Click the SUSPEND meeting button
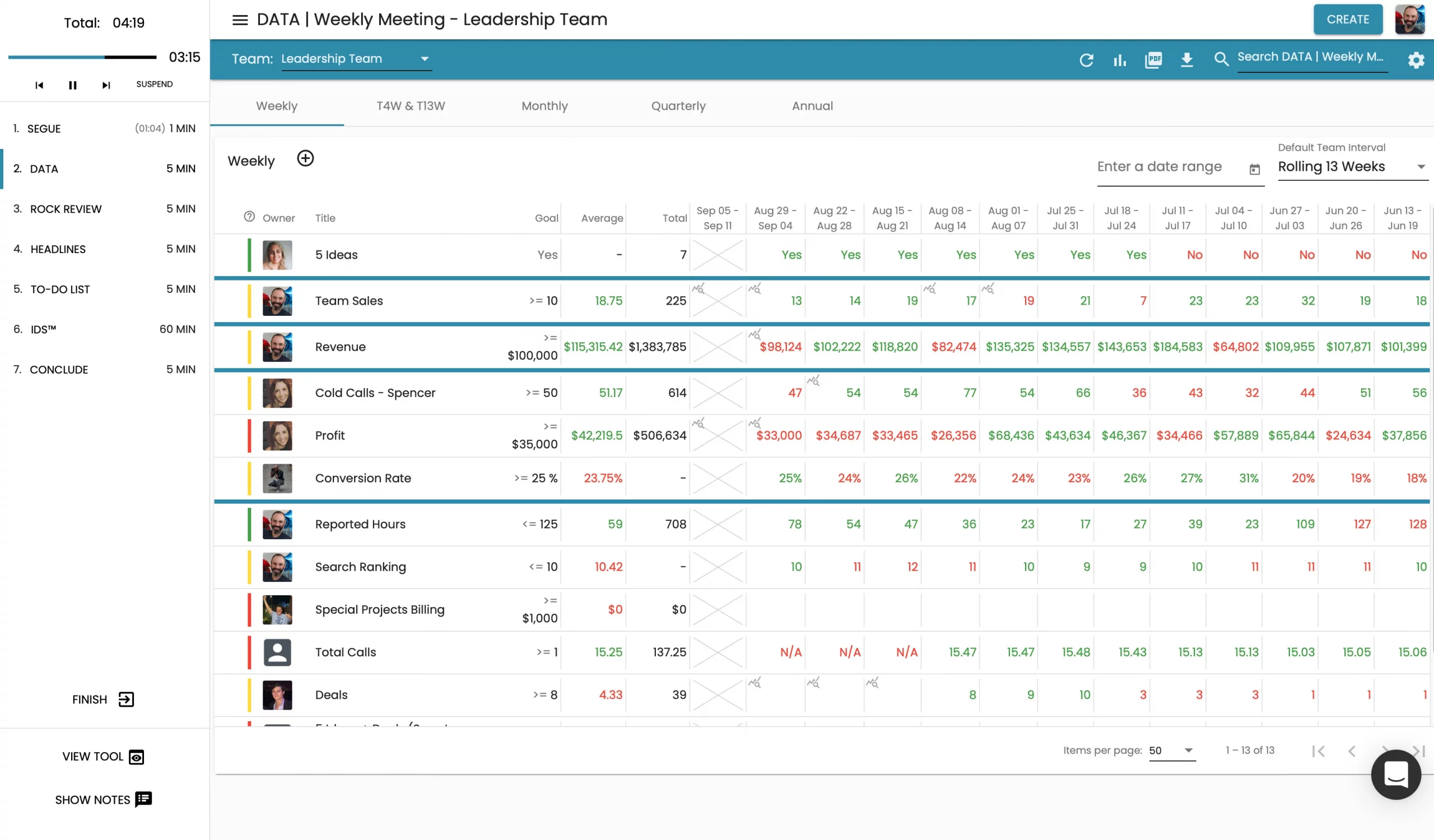 point(154,84)
